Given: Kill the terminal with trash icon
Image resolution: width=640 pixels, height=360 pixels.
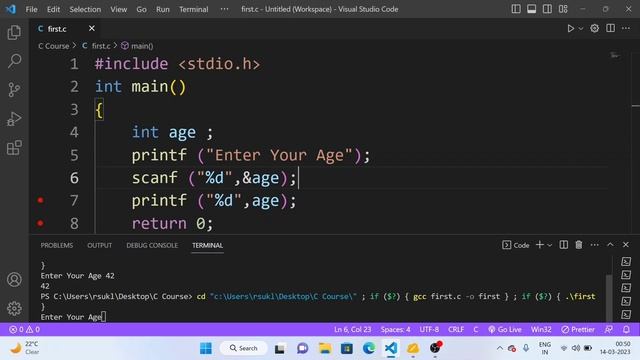Looking at the screenshot, I should click(x=579, y=244).
